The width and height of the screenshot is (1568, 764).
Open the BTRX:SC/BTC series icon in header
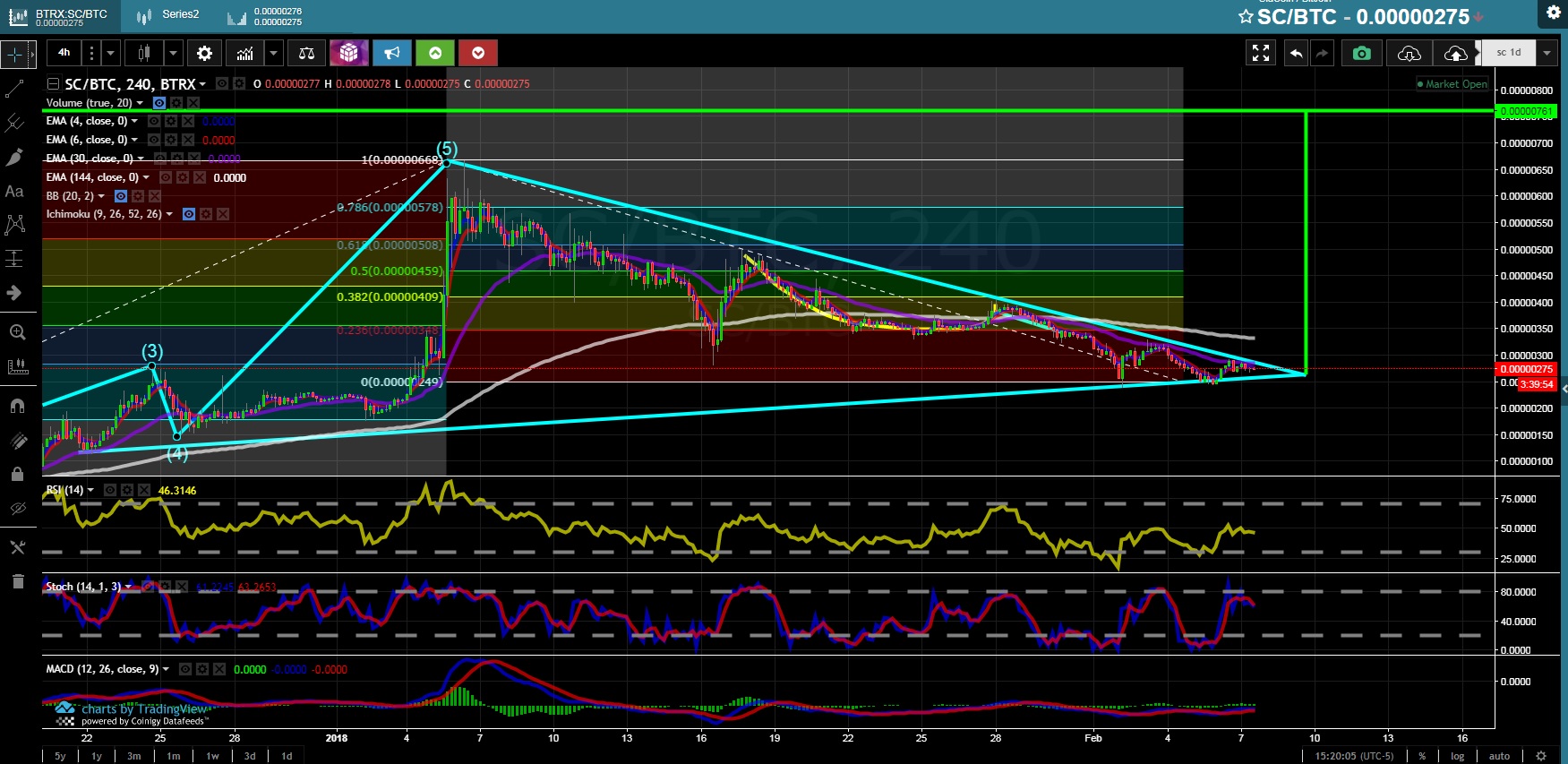pyautogui.click(x=18, y=16)
